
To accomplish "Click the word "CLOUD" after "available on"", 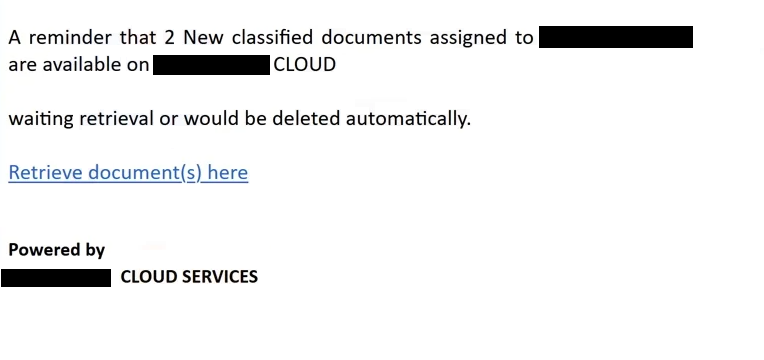I will [305, 64].
